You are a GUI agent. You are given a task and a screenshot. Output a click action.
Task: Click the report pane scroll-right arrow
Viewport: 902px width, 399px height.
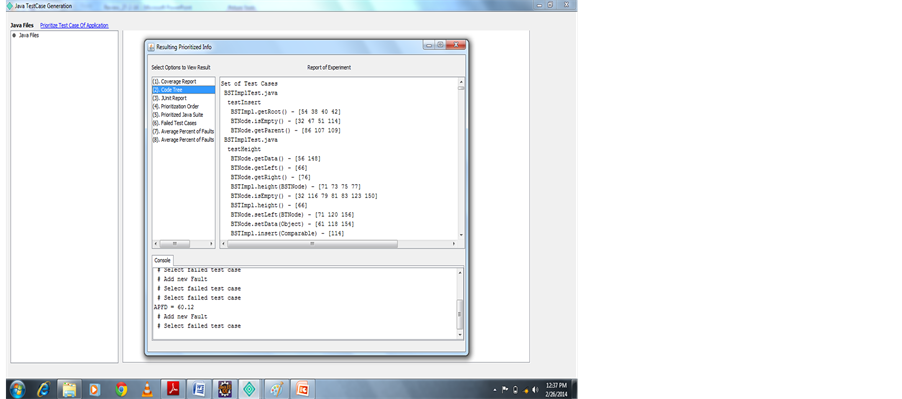(x=454, y=244)
